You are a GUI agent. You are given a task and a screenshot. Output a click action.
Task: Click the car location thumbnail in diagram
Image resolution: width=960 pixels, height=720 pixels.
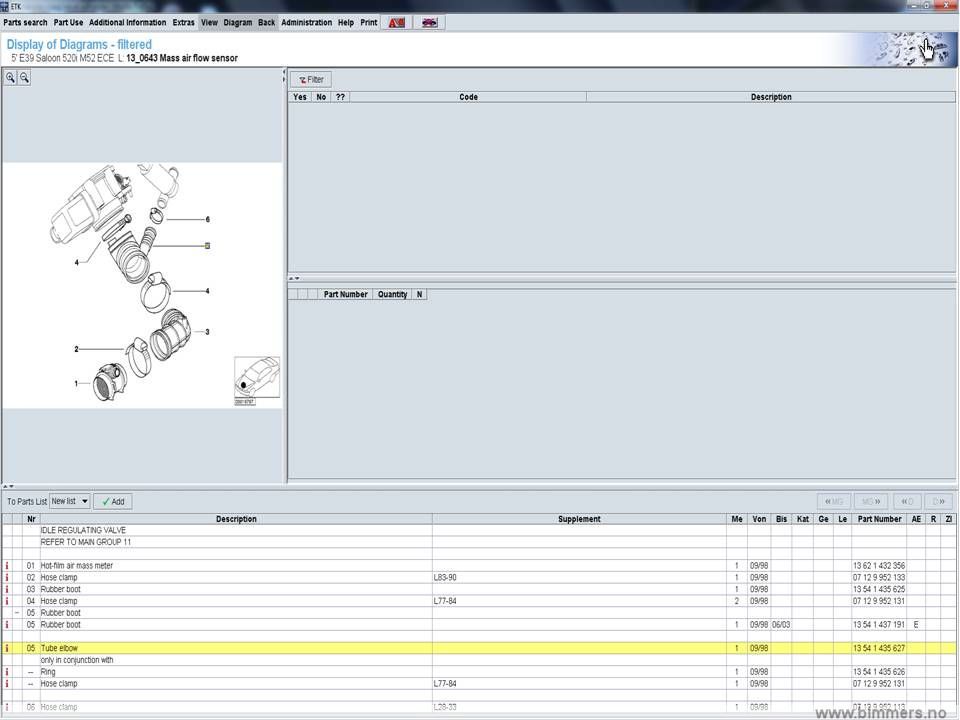point(257,378)
